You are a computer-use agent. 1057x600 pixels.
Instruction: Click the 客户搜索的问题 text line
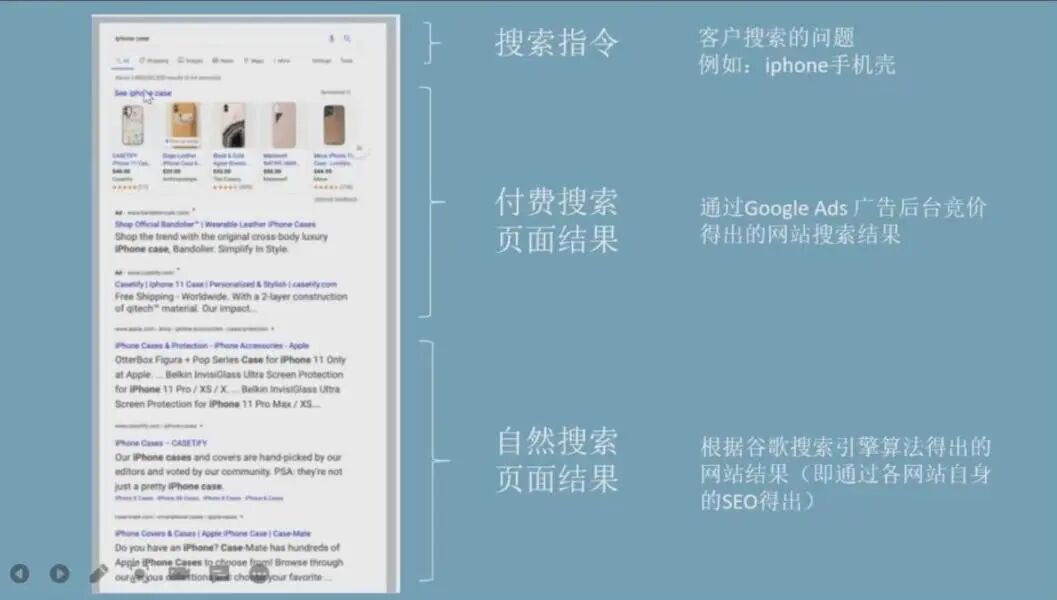(x=777, y=38)
